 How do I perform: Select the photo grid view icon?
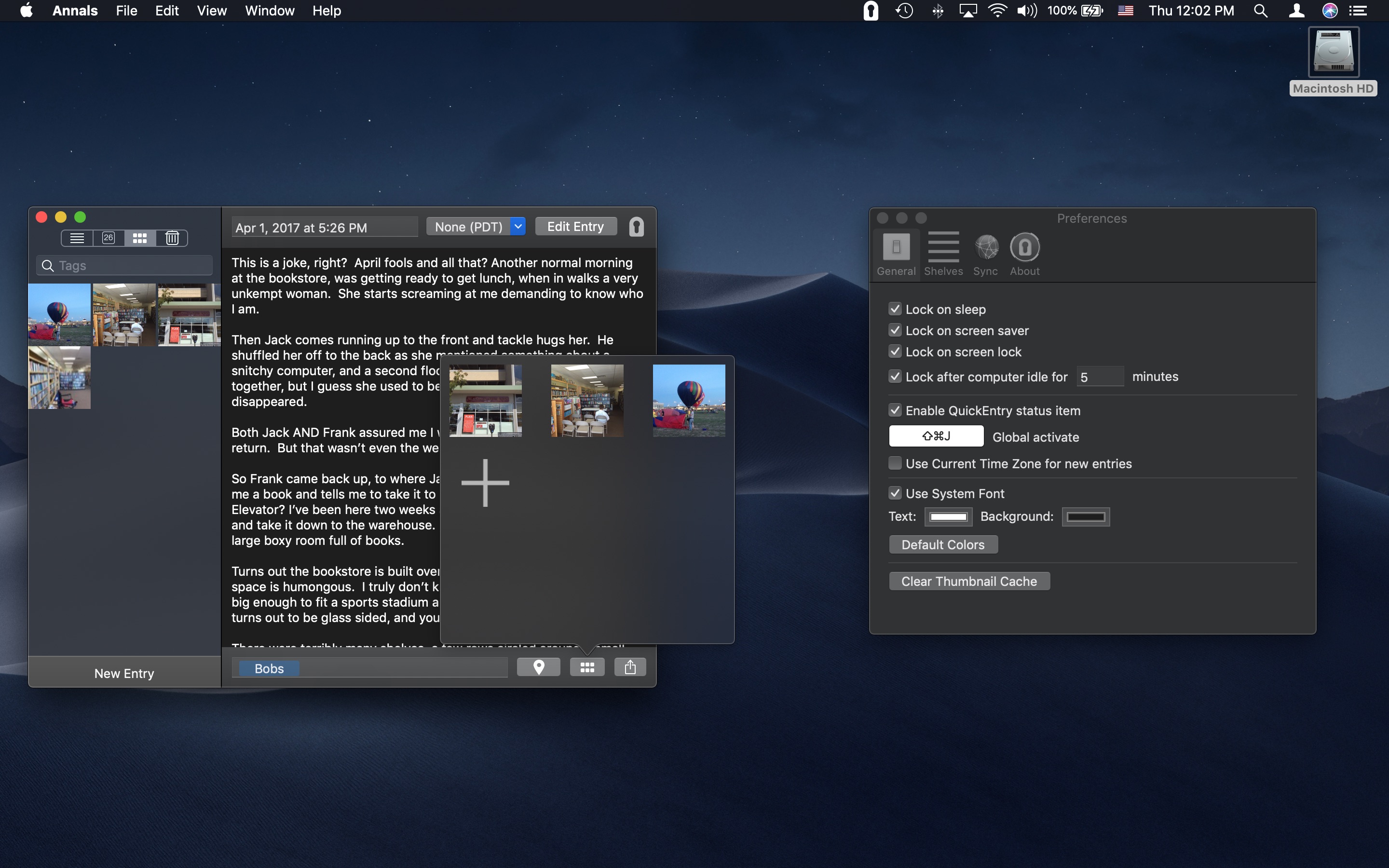[x=140, y=238]
